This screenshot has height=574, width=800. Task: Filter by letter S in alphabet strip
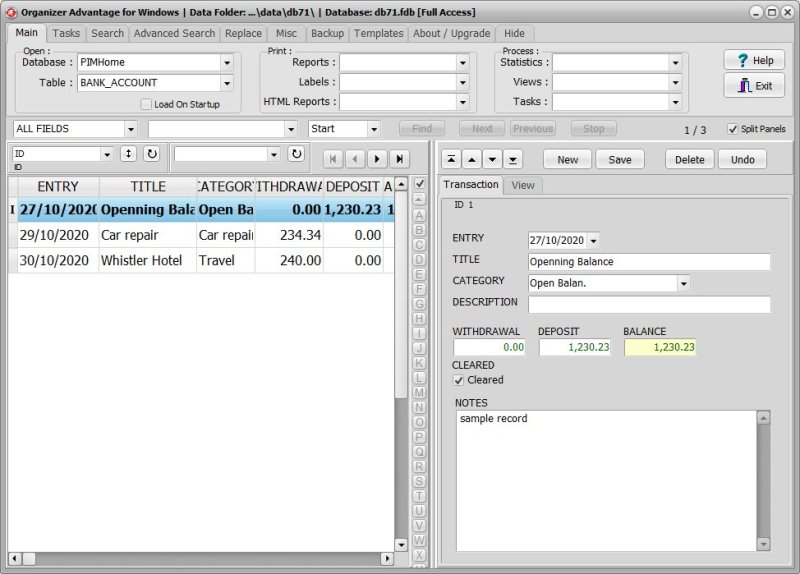[x=419, y=481]
